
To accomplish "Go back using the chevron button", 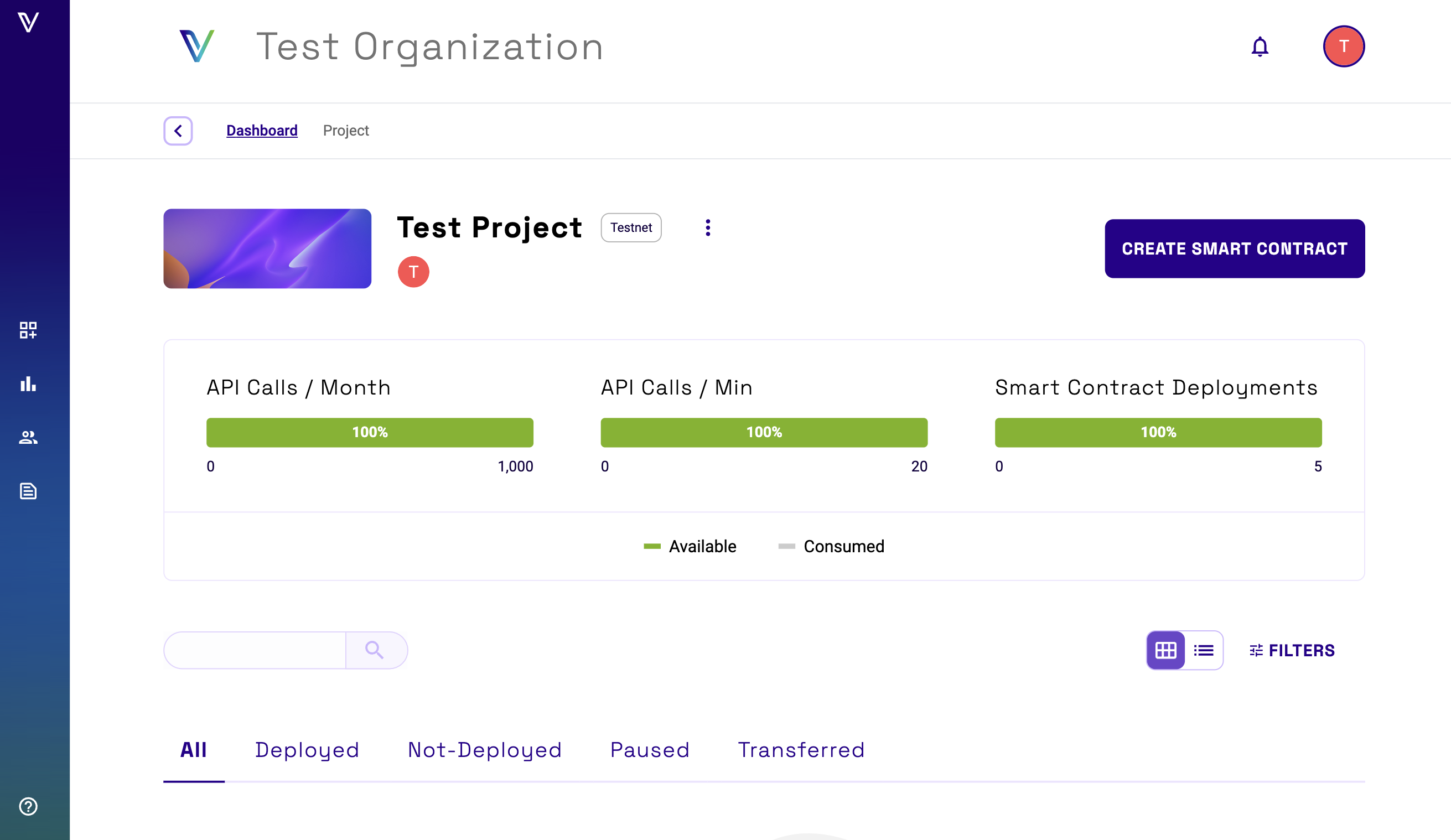I will coord(178,131).
